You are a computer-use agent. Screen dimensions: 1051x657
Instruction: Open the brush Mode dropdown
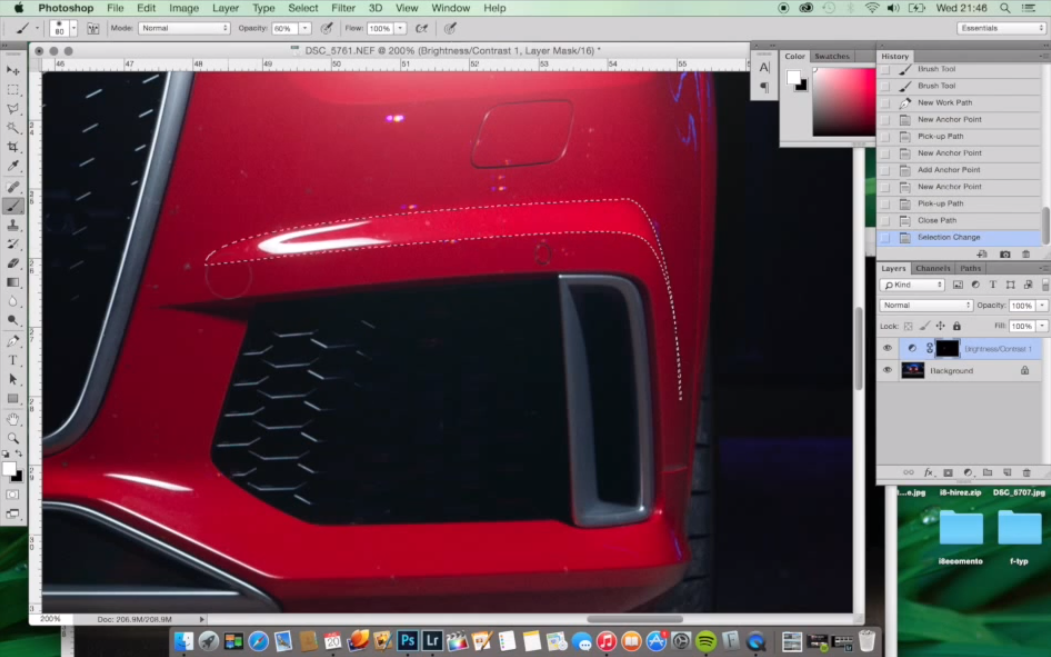tap(184, 28)
